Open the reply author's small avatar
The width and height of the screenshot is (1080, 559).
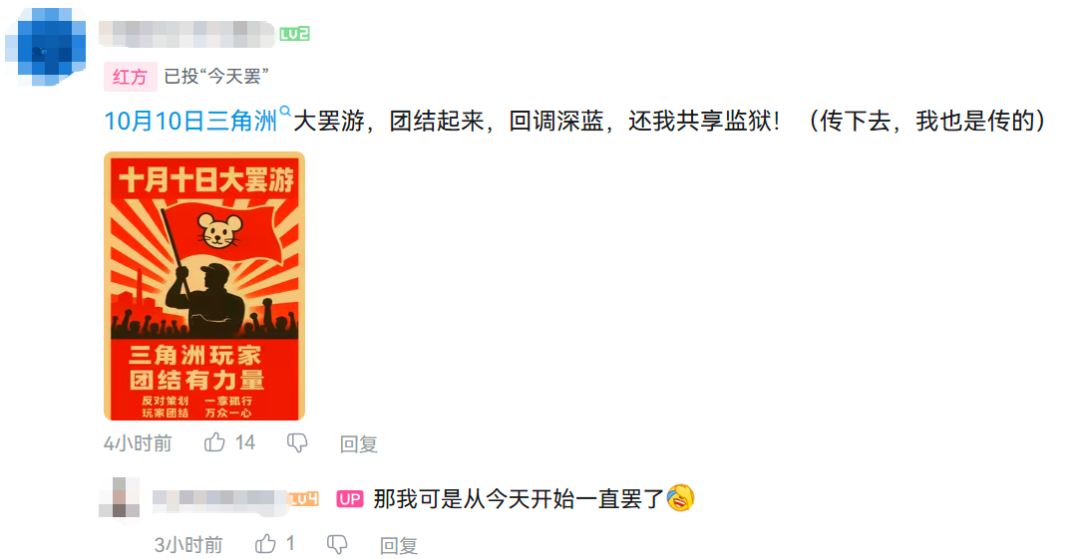(x=119, y=497)
